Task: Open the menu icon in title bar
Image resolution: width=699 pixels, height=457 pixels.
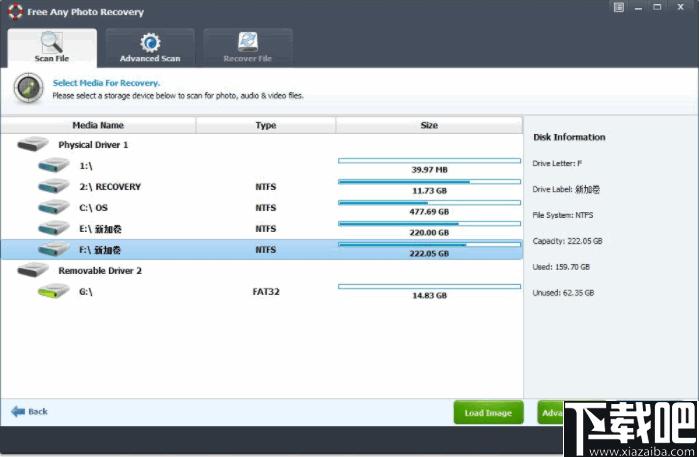Action: (x=618, y=8)
